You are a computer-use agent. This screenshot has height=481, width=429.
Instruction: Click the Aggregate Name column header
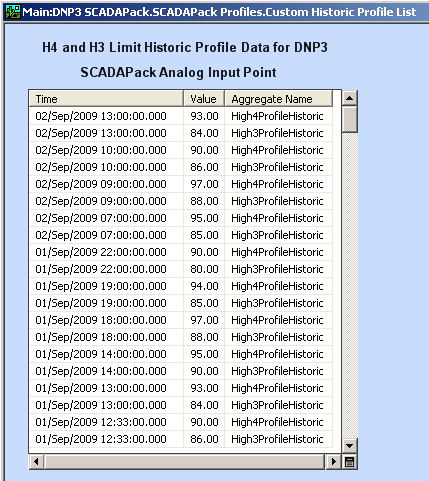pos(279,99)
